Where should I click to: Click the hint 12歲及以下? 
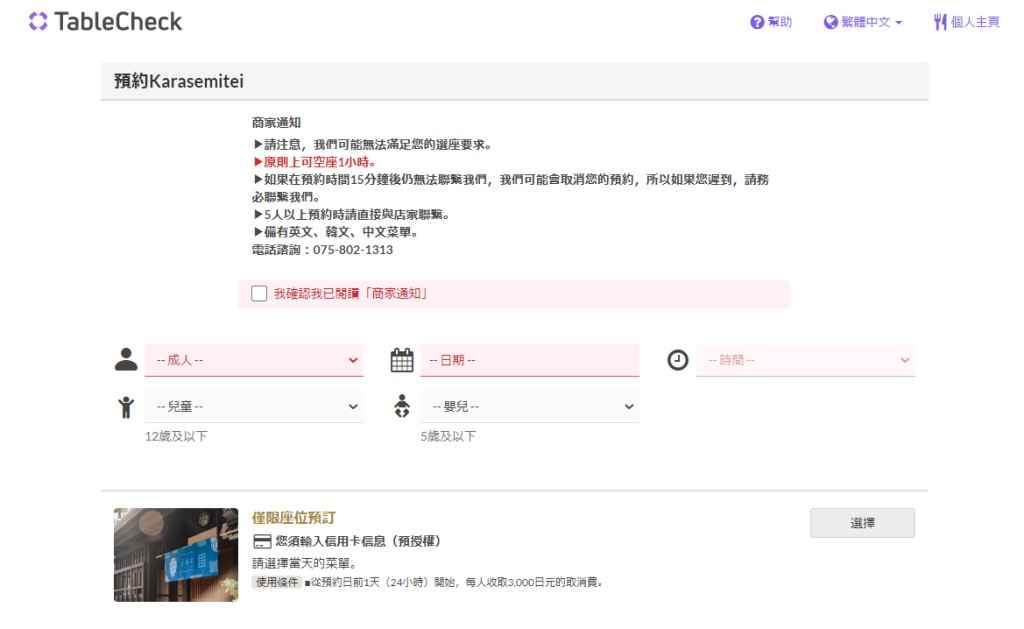pyautogui.click(x=176, y=436)
